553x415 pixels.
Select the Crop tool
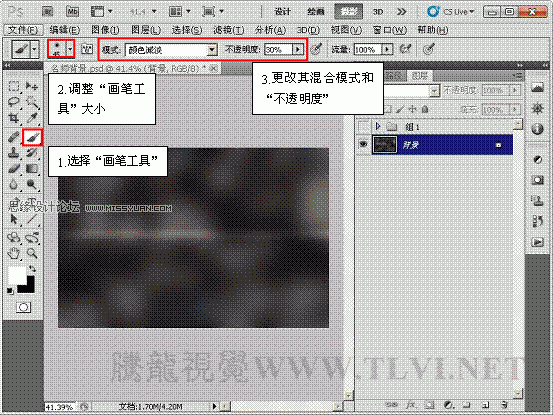click(14, 117)
